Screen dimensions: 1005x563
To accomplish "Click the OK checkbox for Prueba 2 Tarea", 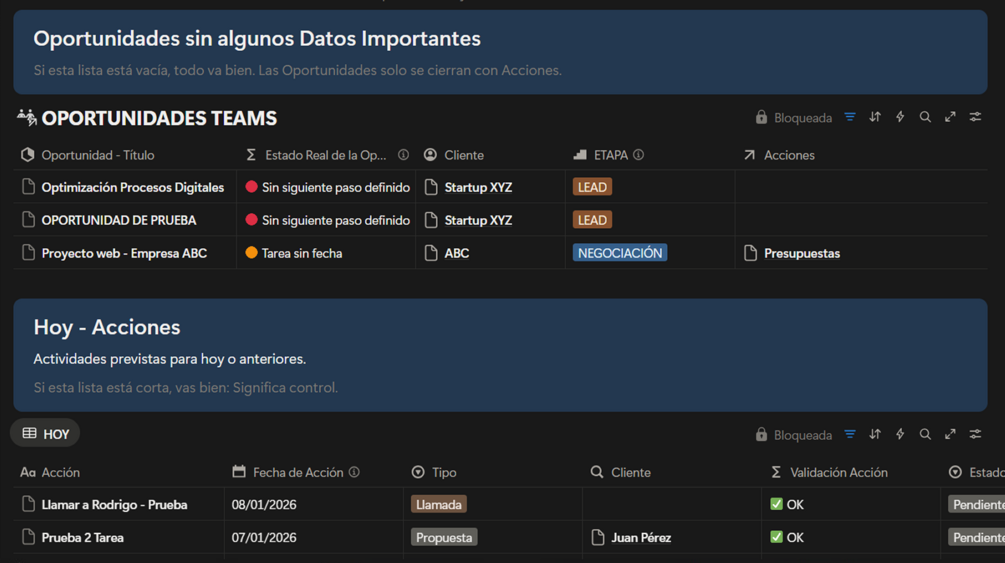I will click(x=776, y=537).
